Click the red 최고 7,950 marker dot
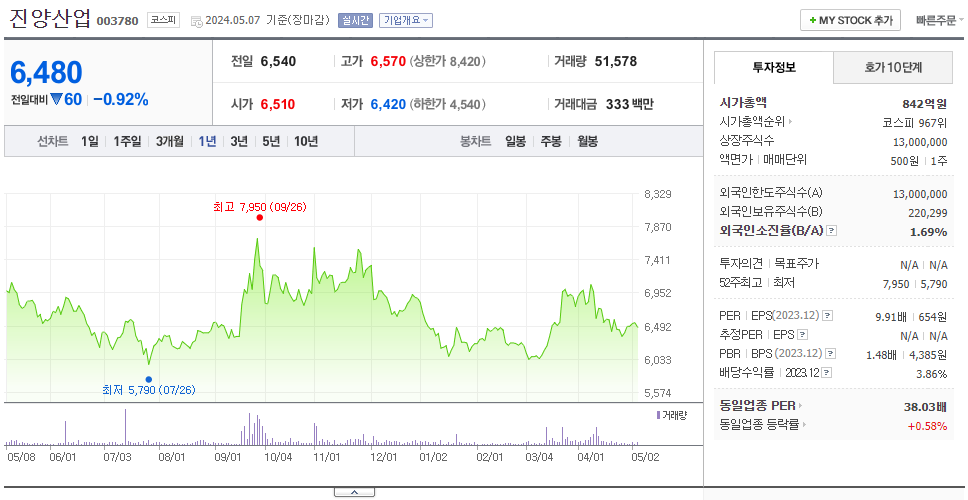This screenshot has width=968, height=500. pyautogui.click(x=260, y=217)
